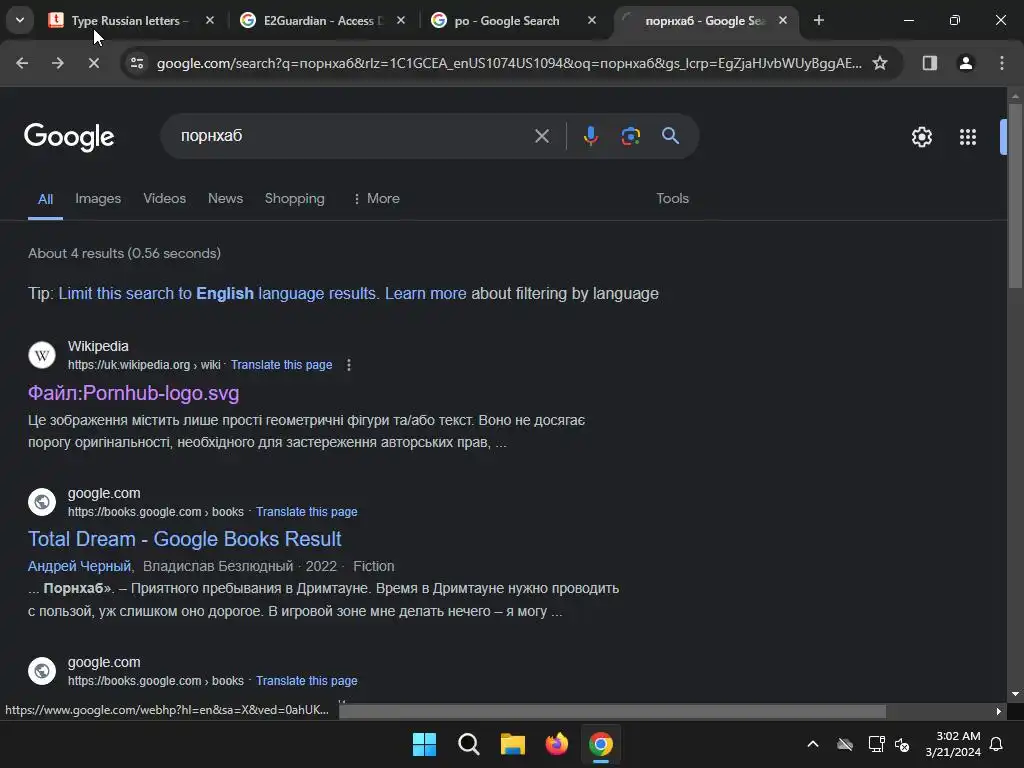Image resolution: width=1024 pixels, height=768 pixels.
Task: Clear the search query with the X
Action: pos(542,136)
